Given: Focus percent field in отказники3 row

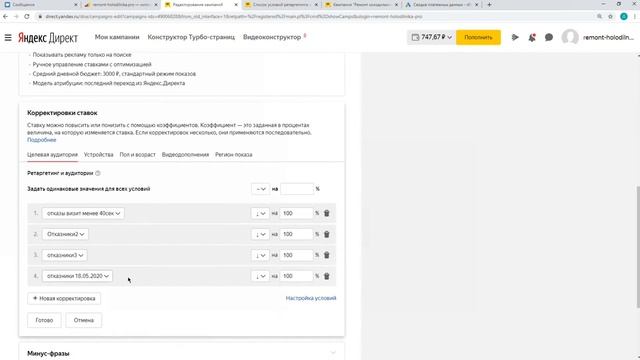Looking at the screenshot, I should (x=296, y=255).
